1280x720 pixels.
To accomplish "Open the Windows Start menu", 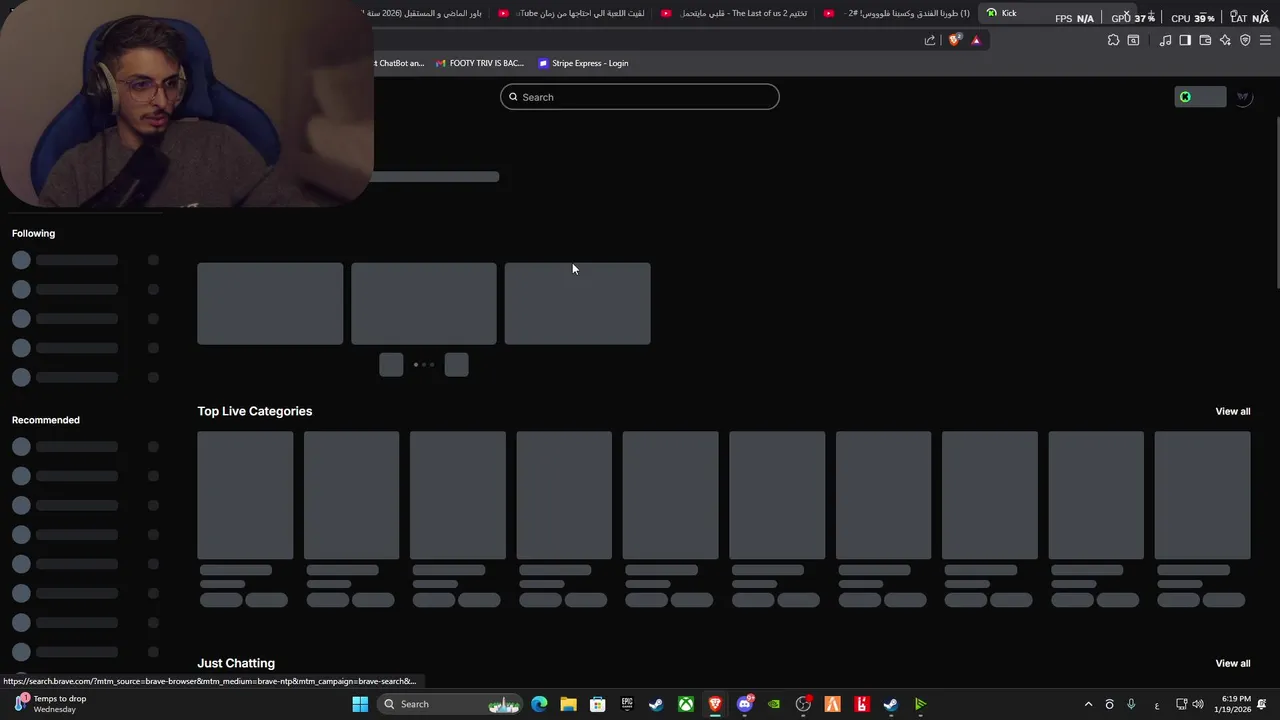I will tap(360, 704).
